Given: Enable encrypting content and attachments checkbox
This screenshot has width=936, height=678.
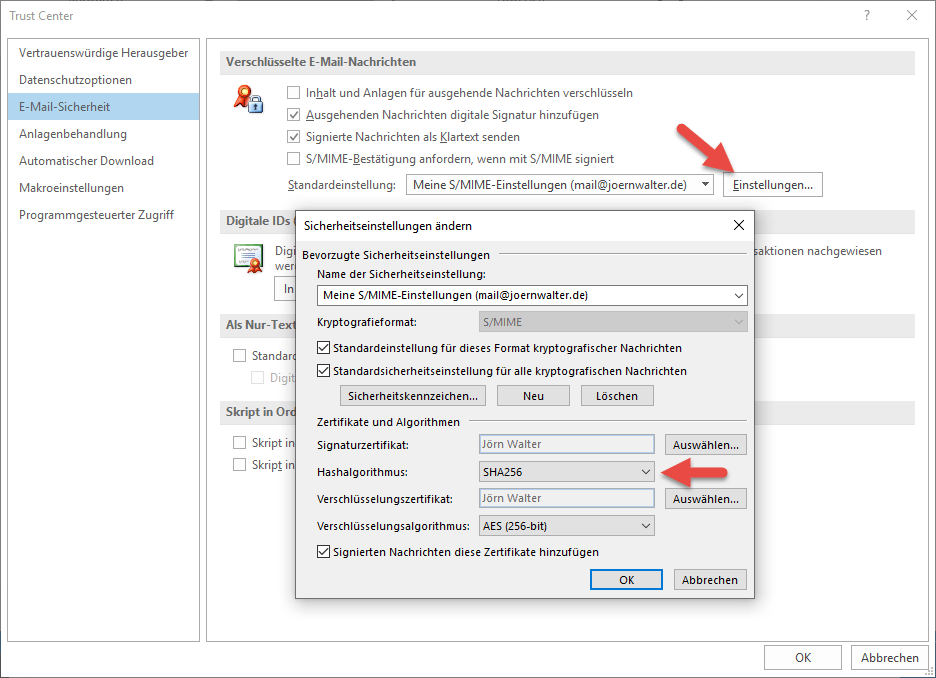Looking at the screenshot, I should [x=294, y=93].
